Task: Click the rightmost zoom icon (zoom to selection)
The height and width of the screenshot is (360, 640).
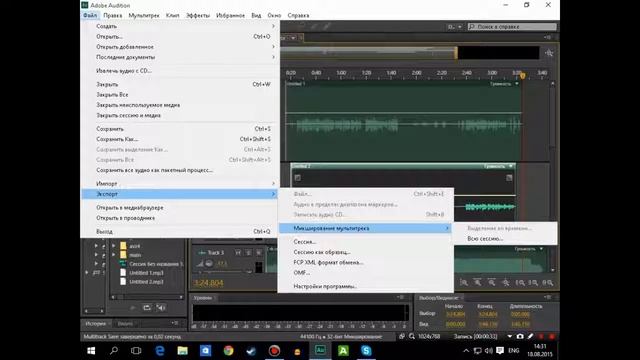Action: tap(548, 282)
